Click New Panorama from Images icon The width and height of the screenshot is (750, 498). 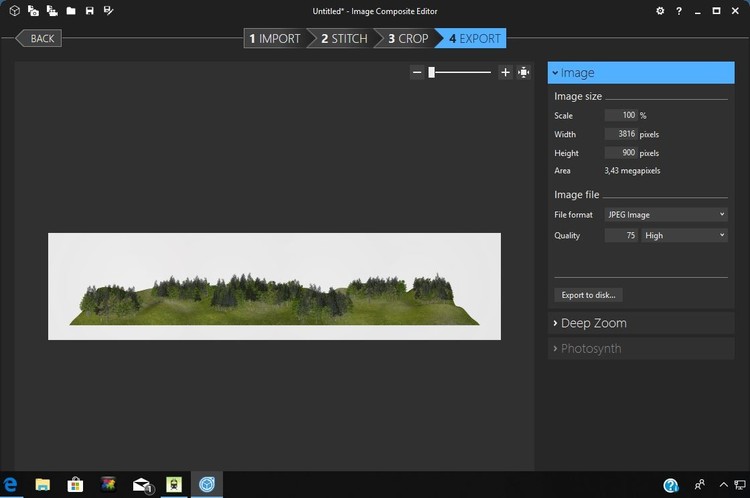point(33,11)
